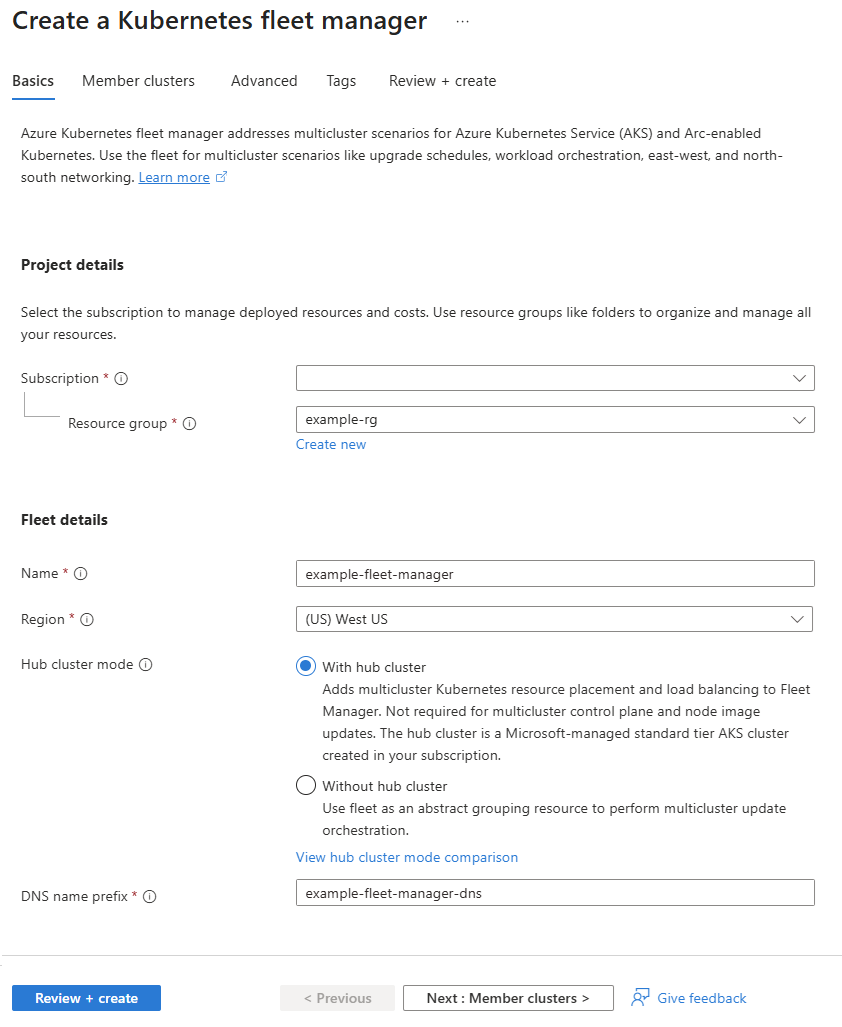Select the With hub cluster option

click(x=306, y=666)
